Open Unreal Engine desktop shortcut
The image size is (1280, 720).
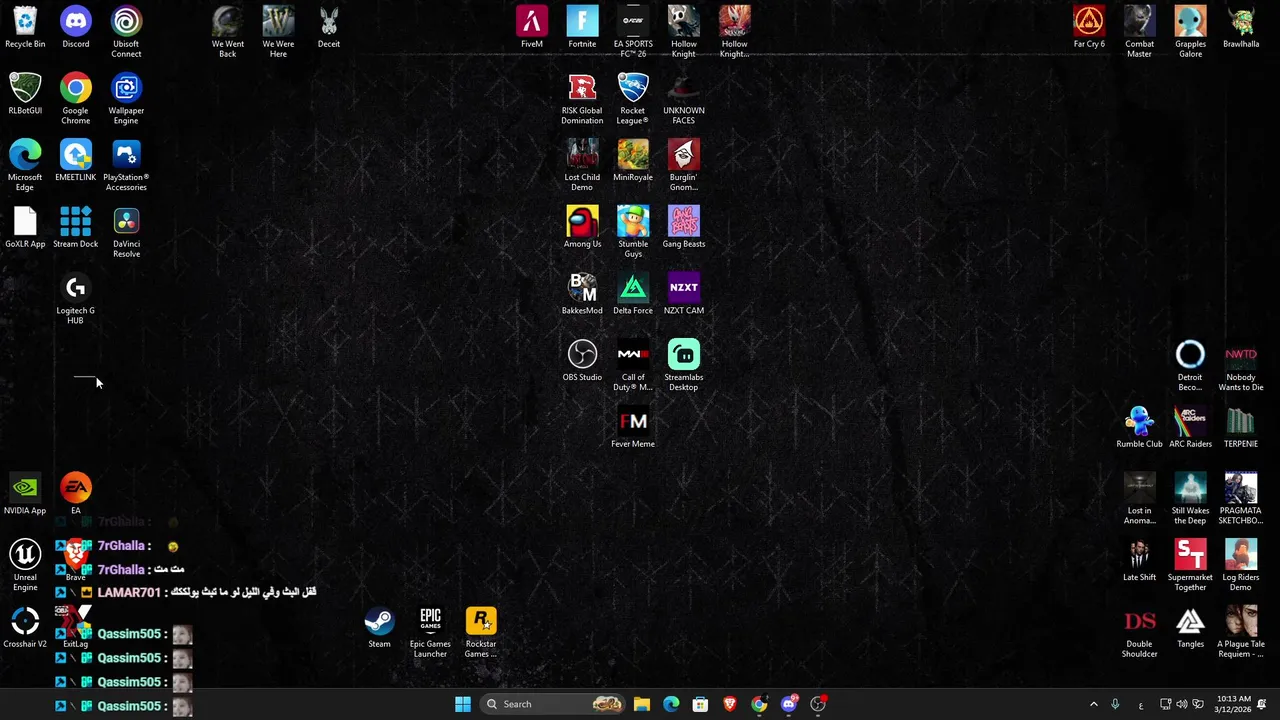25,565
